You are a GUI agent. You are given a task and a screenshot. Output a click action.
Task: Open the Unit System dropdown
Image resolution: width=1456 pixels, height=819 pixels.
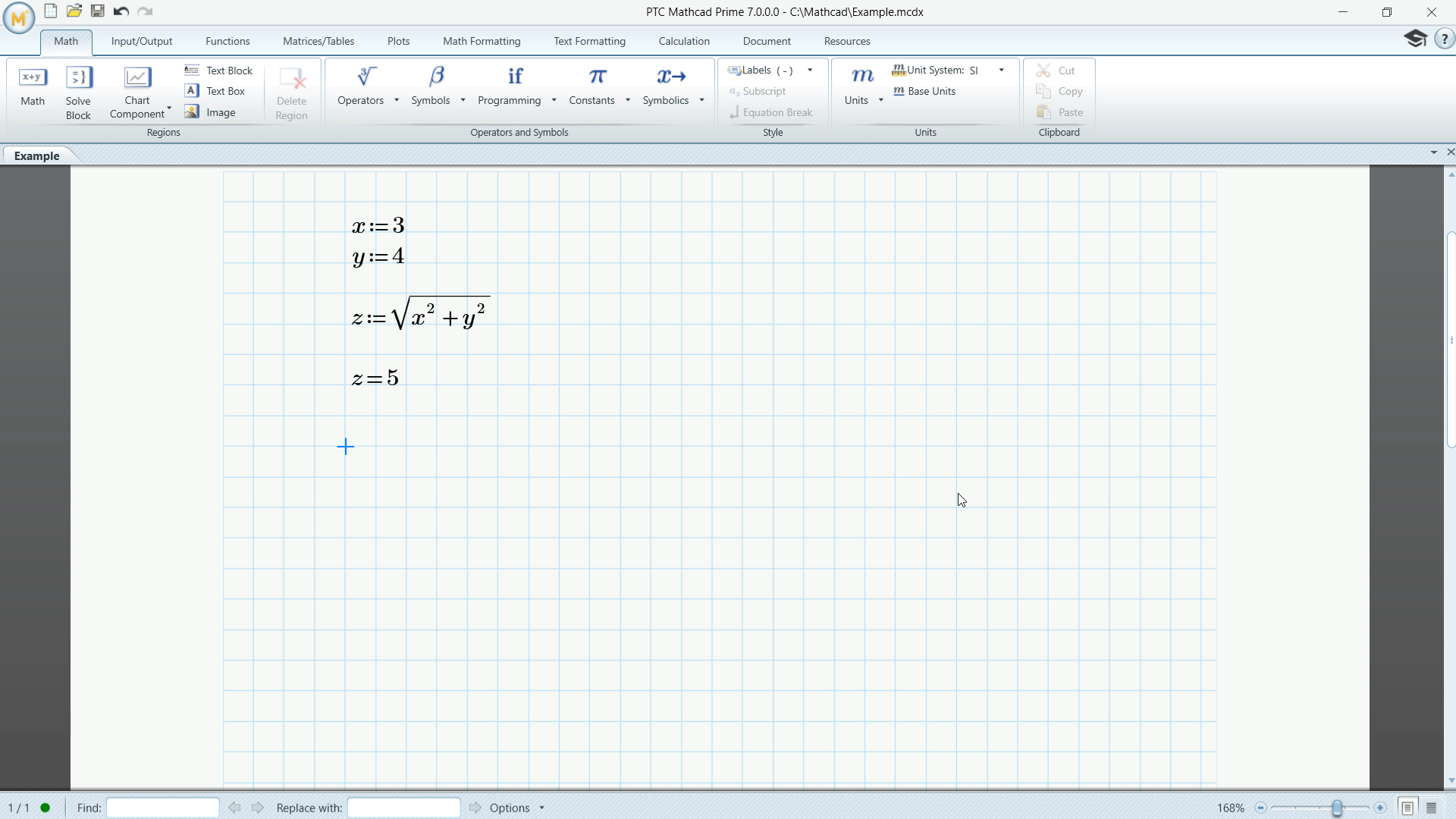1000,70
